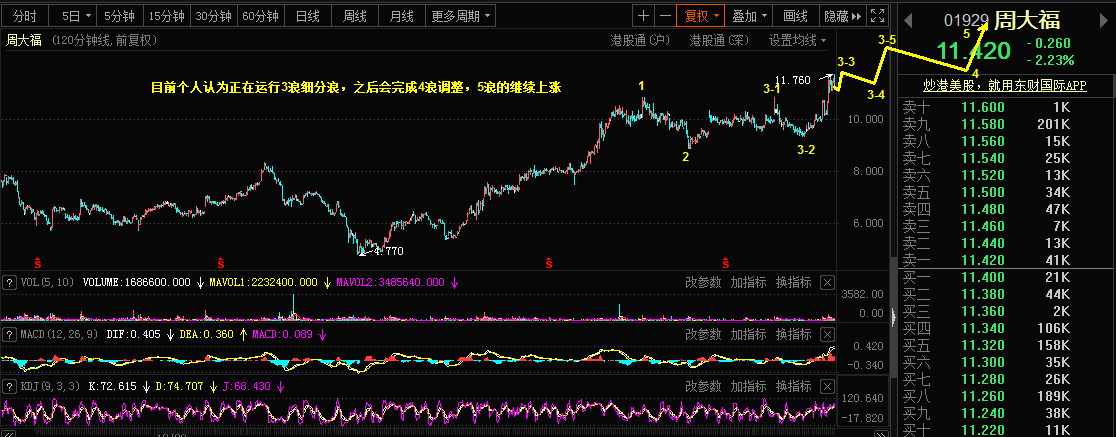Click current price 11.420 in quote panel
This screenshot has height=437, width=1116.
973,51
